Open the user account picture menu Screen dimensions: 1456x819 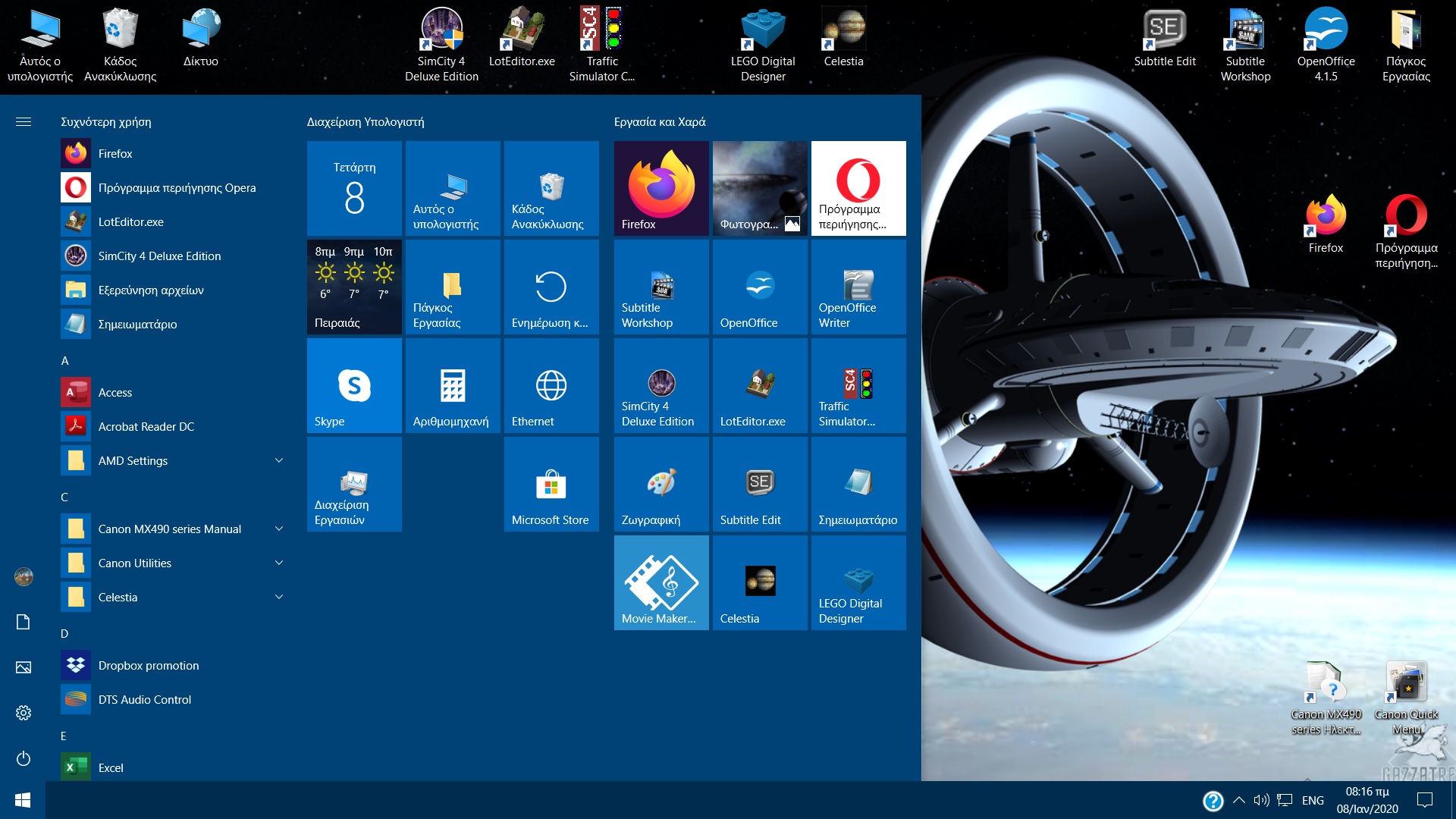click(24, 577)
